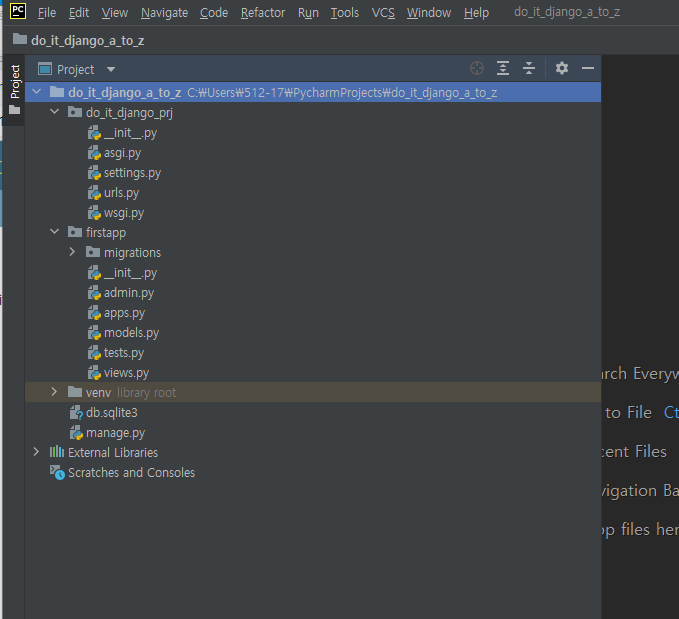Click the small folder icon in the left tool stripe
The width and height of the screenshot is (679, 619).
(15, 110)
